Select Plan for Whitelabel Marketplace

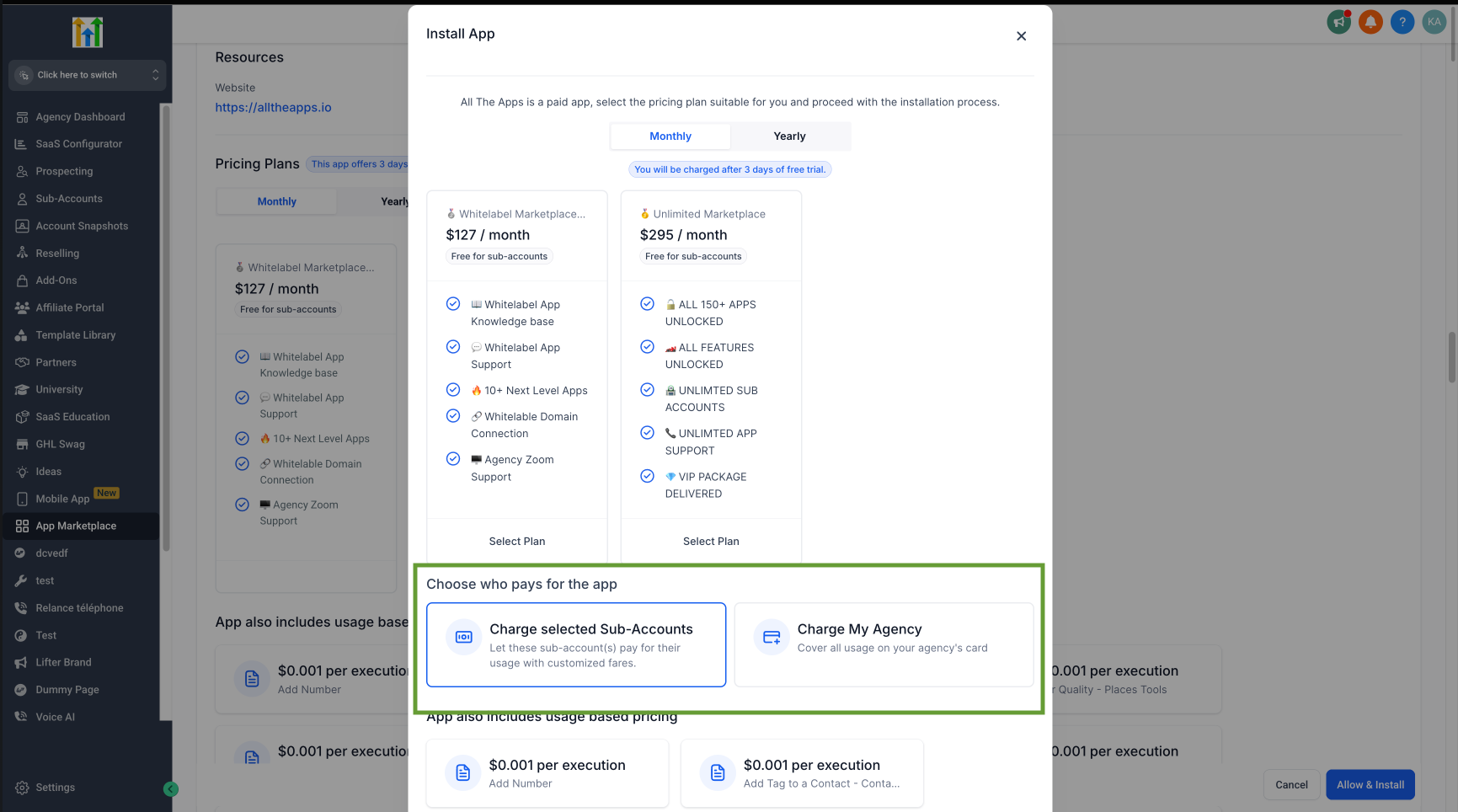[x=517, y=542]
